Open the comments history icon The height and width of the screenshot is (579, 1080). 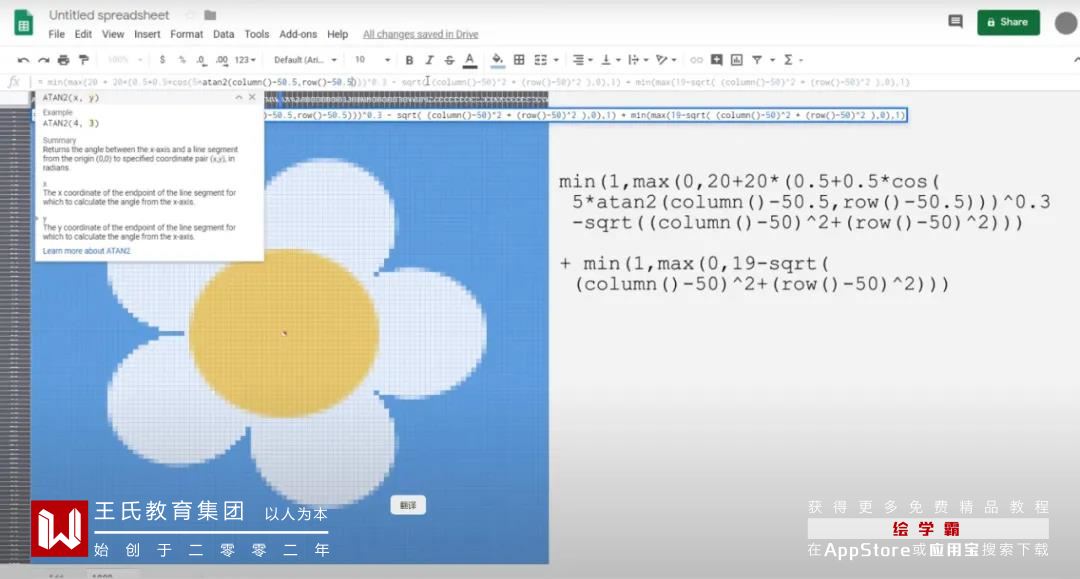point(955,22)
